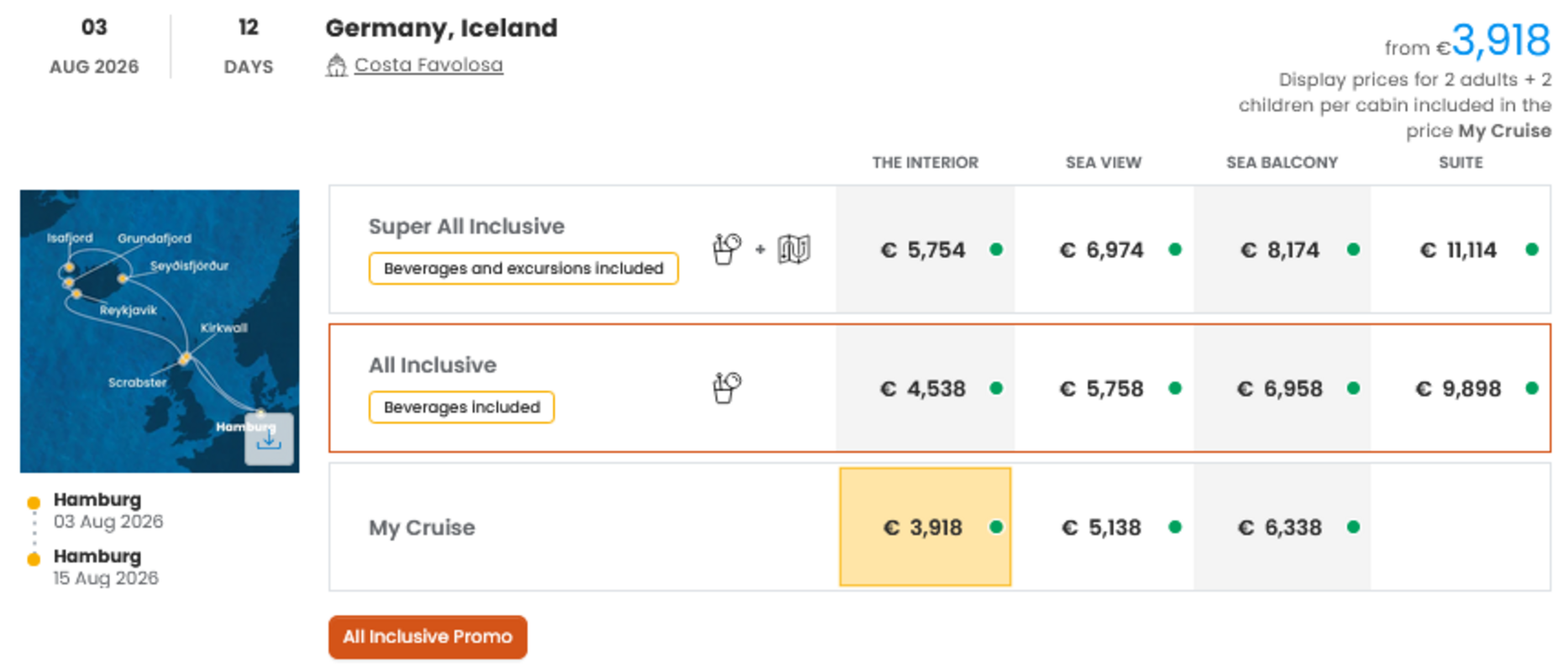Click the Super All Inclusive beverage icon
Image resolution: width=1568 pixels, height=672 pixels.
(726, 249)
